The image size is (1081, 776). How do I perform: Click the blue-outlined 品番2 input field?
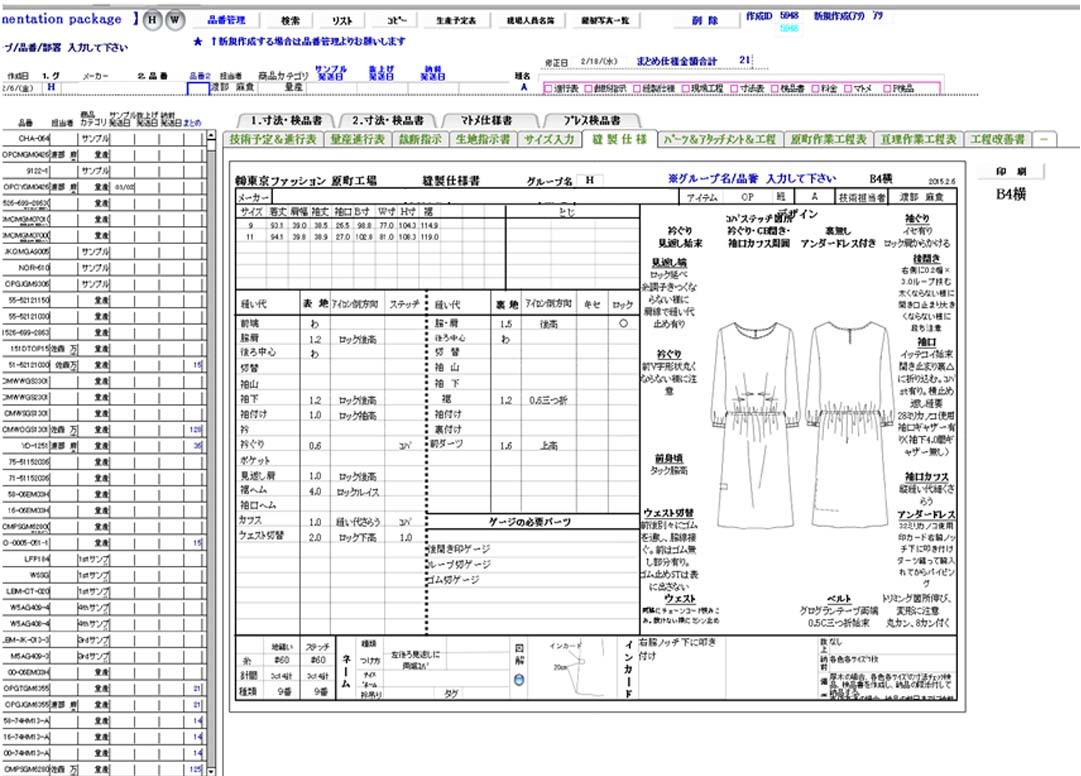pyautogui.click(x=199, y=89)
